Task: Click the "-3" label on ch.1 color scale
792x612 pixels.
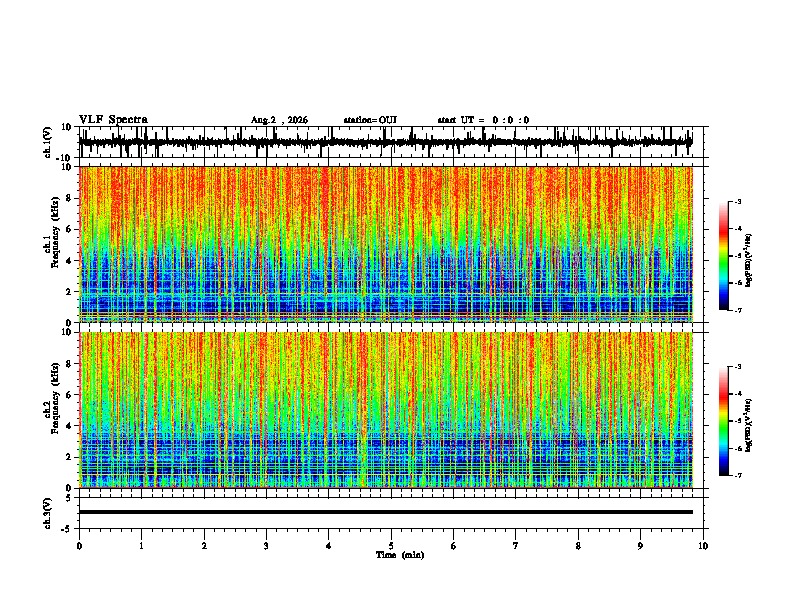Action: pos(738,201)
